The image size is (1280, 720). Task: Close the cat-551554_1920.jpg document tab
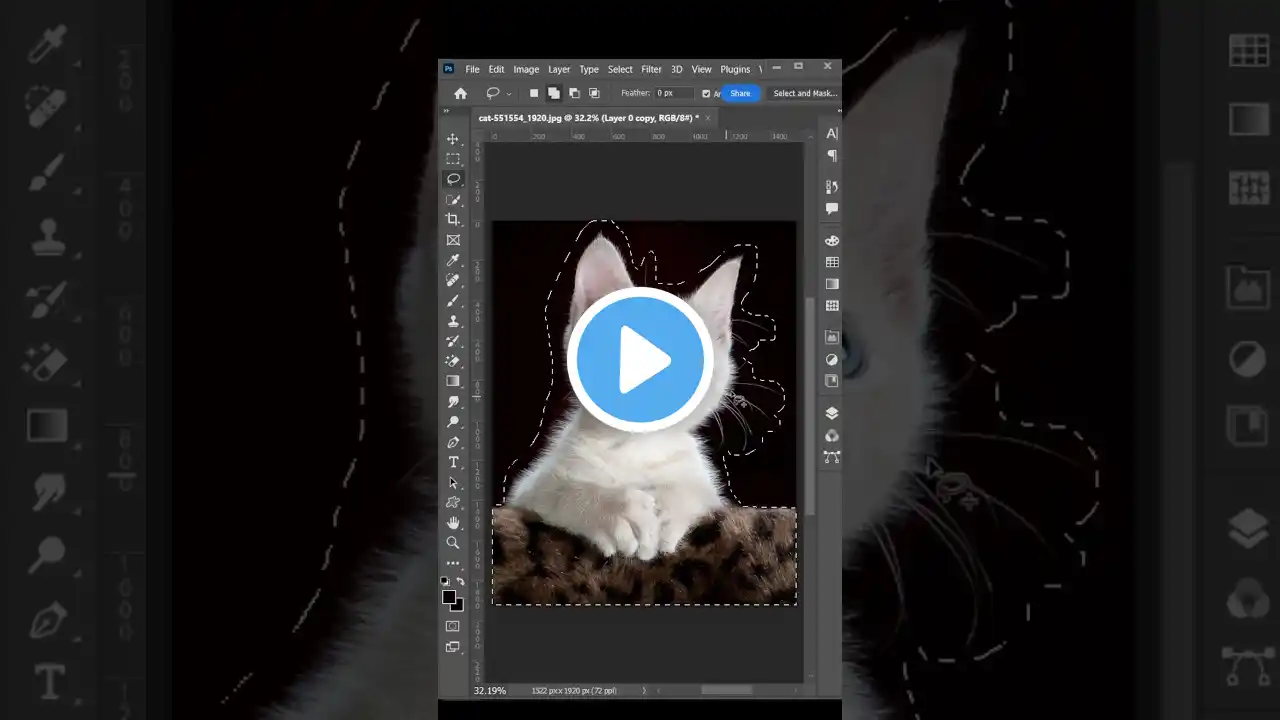point(709,118)
